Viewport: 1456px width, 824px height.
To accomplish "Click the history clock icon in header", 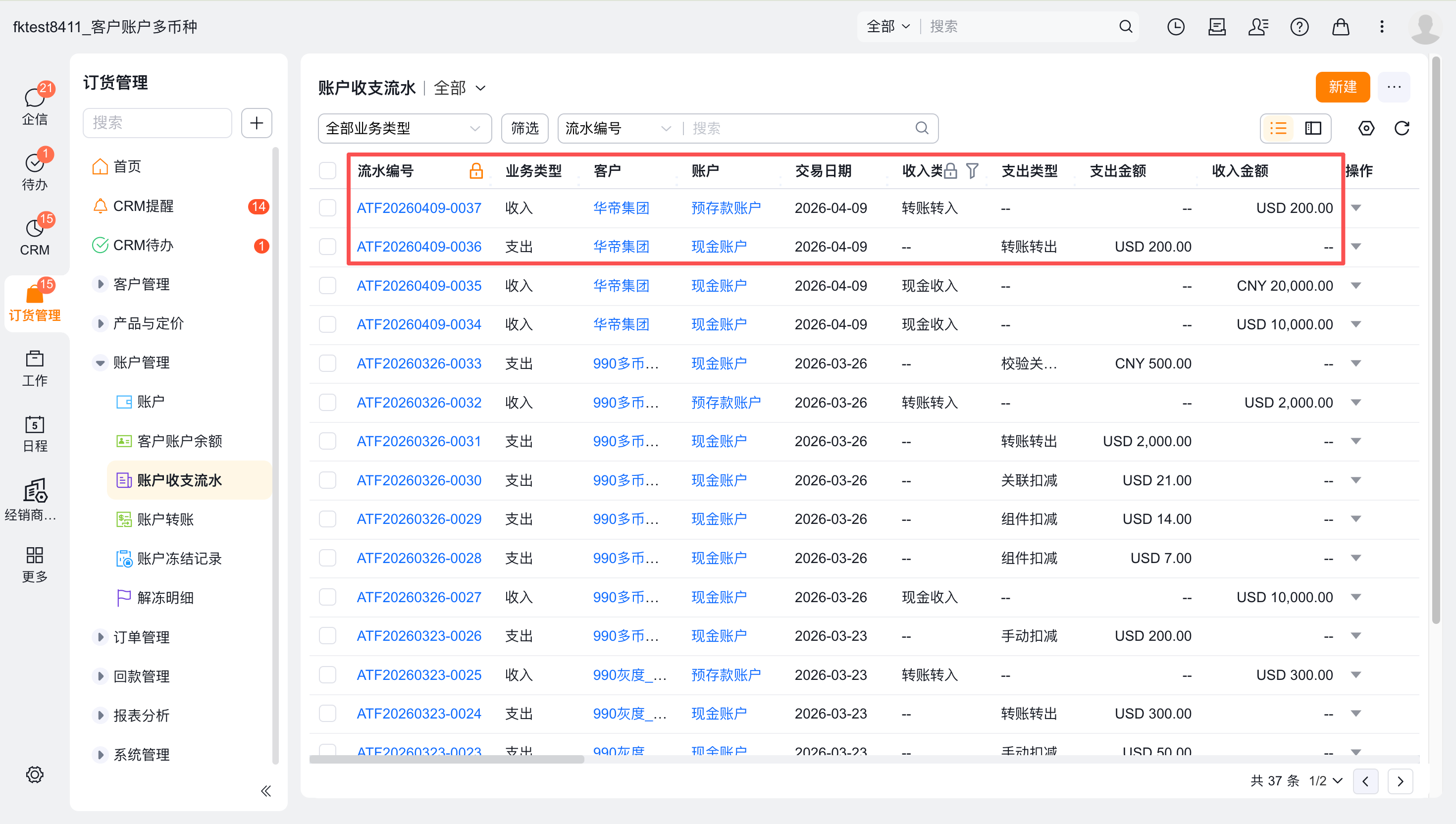I will [1175, 27].
